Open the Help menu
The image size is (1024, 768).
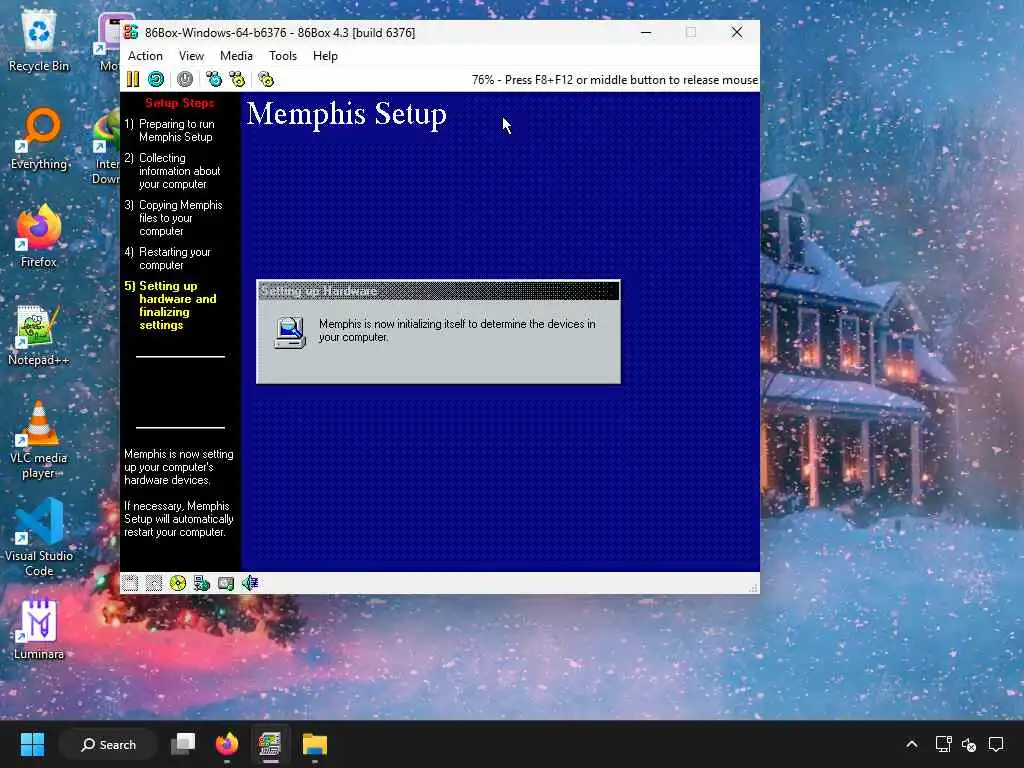325,56
